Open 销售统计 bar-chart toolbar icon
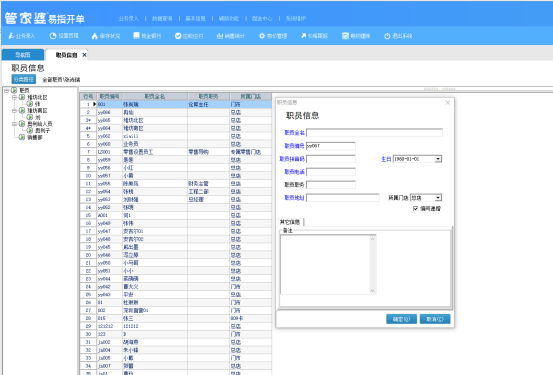This screenshot has width=553, height=375. 220,36
